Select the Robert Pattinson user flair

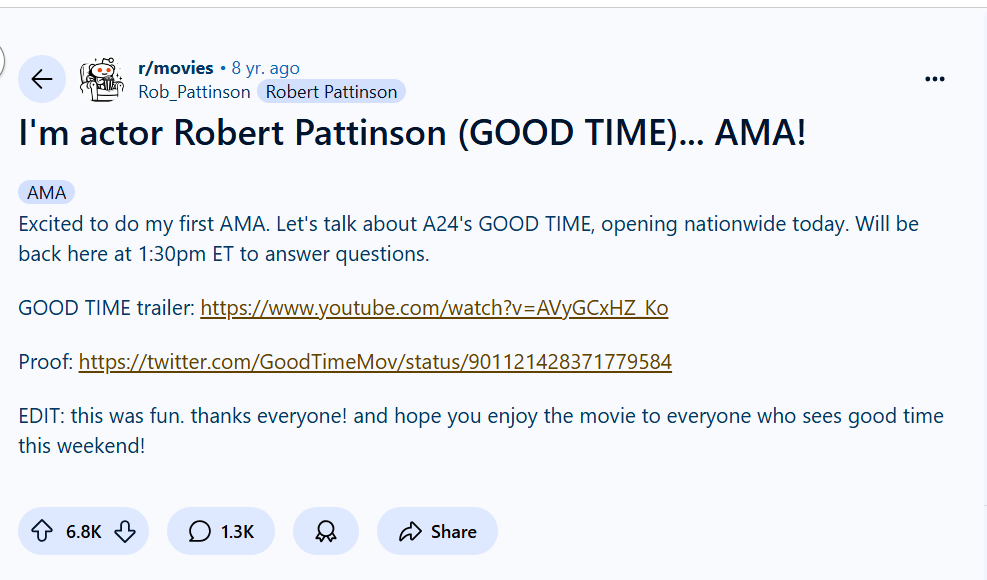(331, 92)
